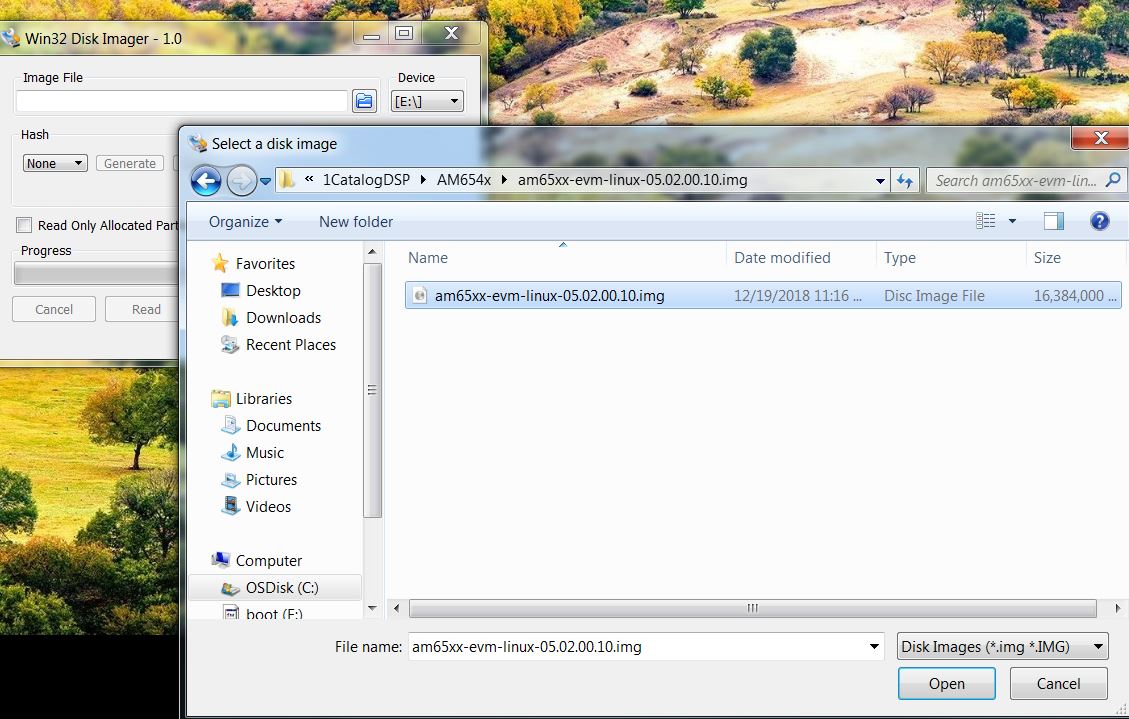Click the Generate hash button
This screenshot has height=719, width=1129.
(130, 163)
